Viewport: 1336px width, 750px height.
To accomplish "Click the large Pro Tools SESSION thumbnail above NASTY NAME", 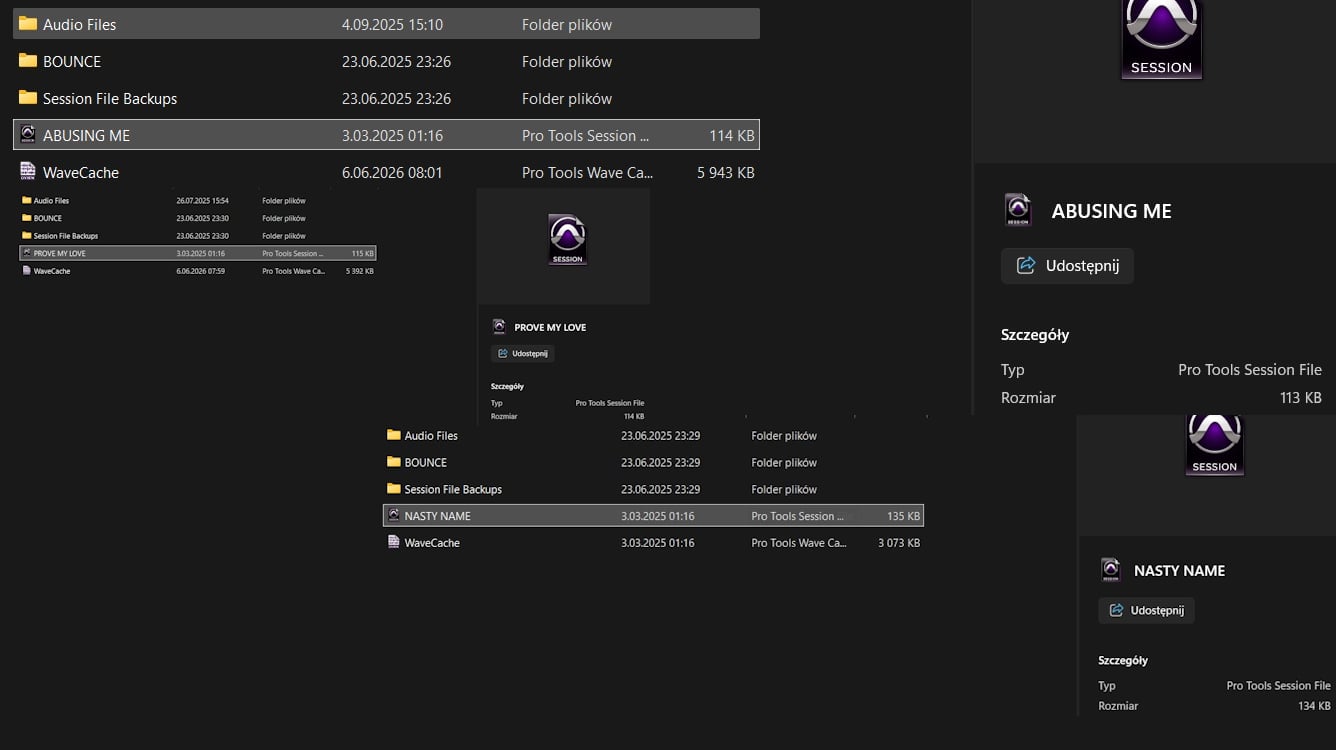I will coord(1214,445).
